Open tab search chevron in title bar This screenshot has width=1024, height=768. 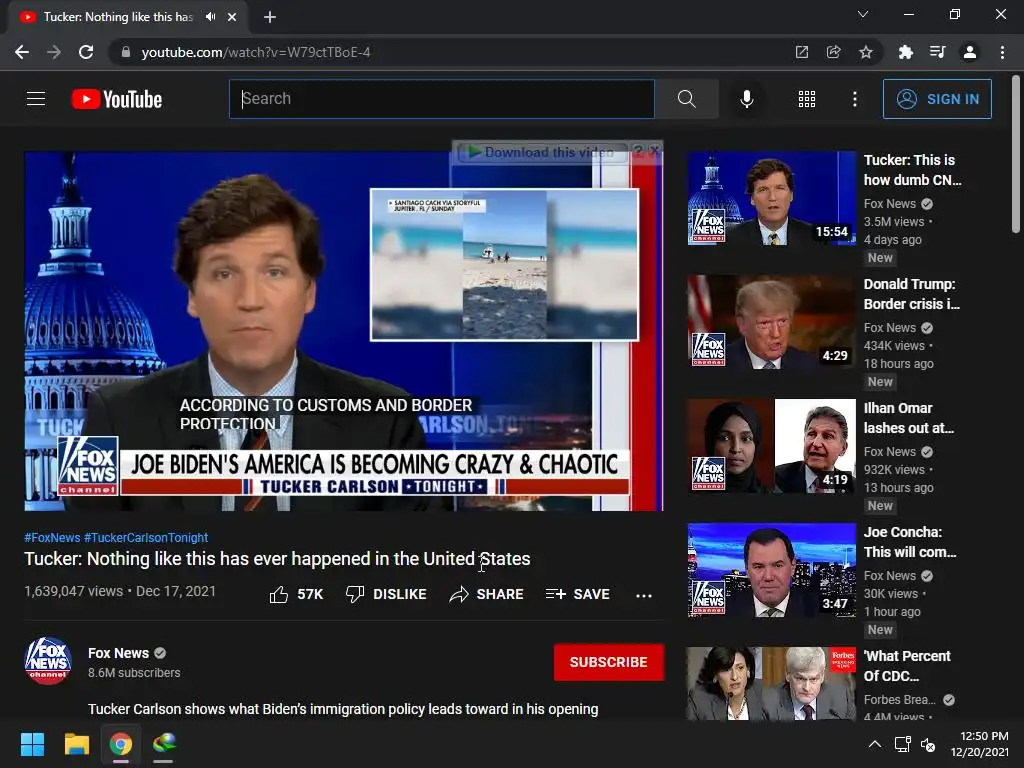pos(863,14)
